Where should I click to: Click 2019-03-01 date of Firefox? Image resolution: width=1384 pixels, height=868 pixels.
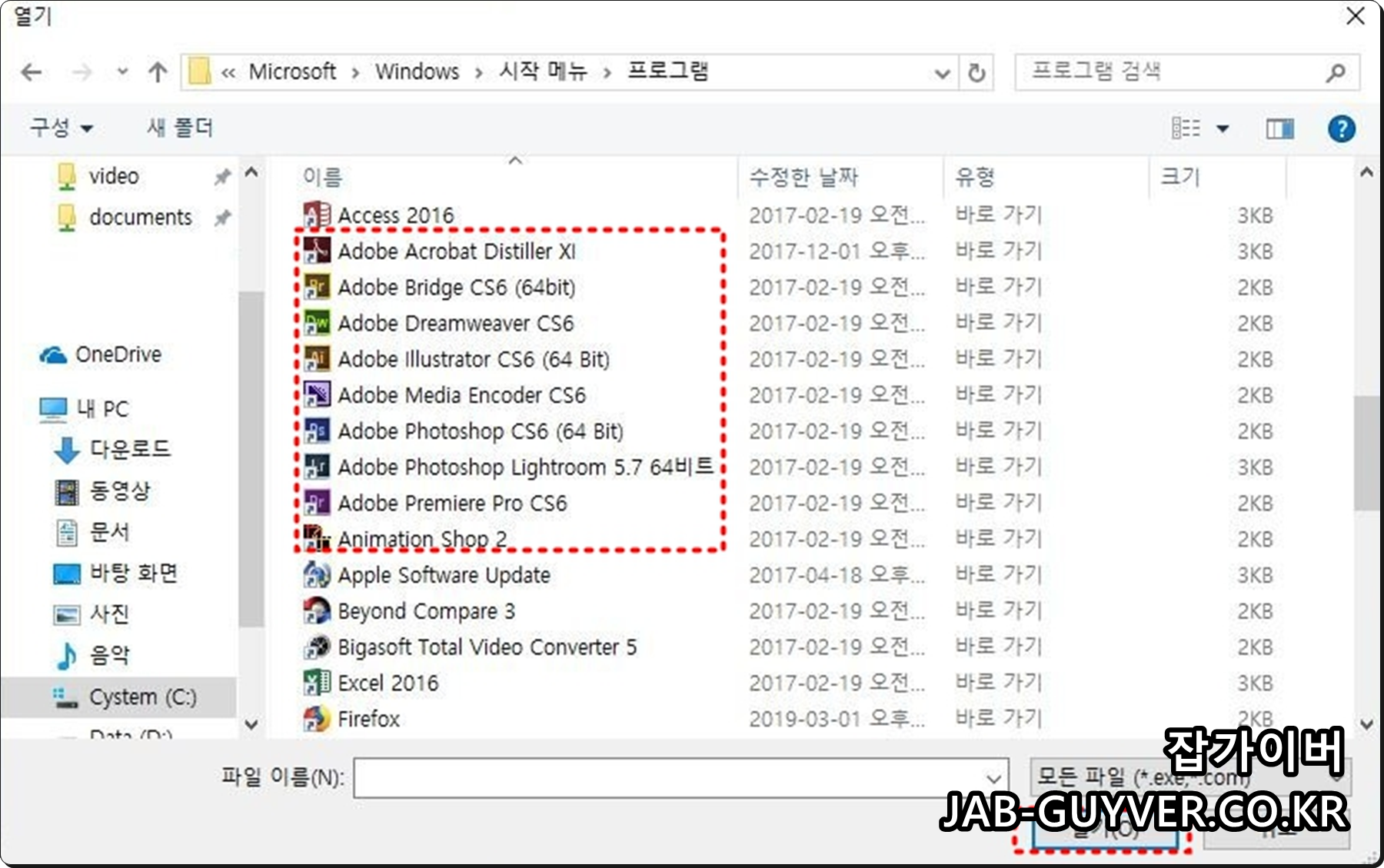tap(837, 719)
